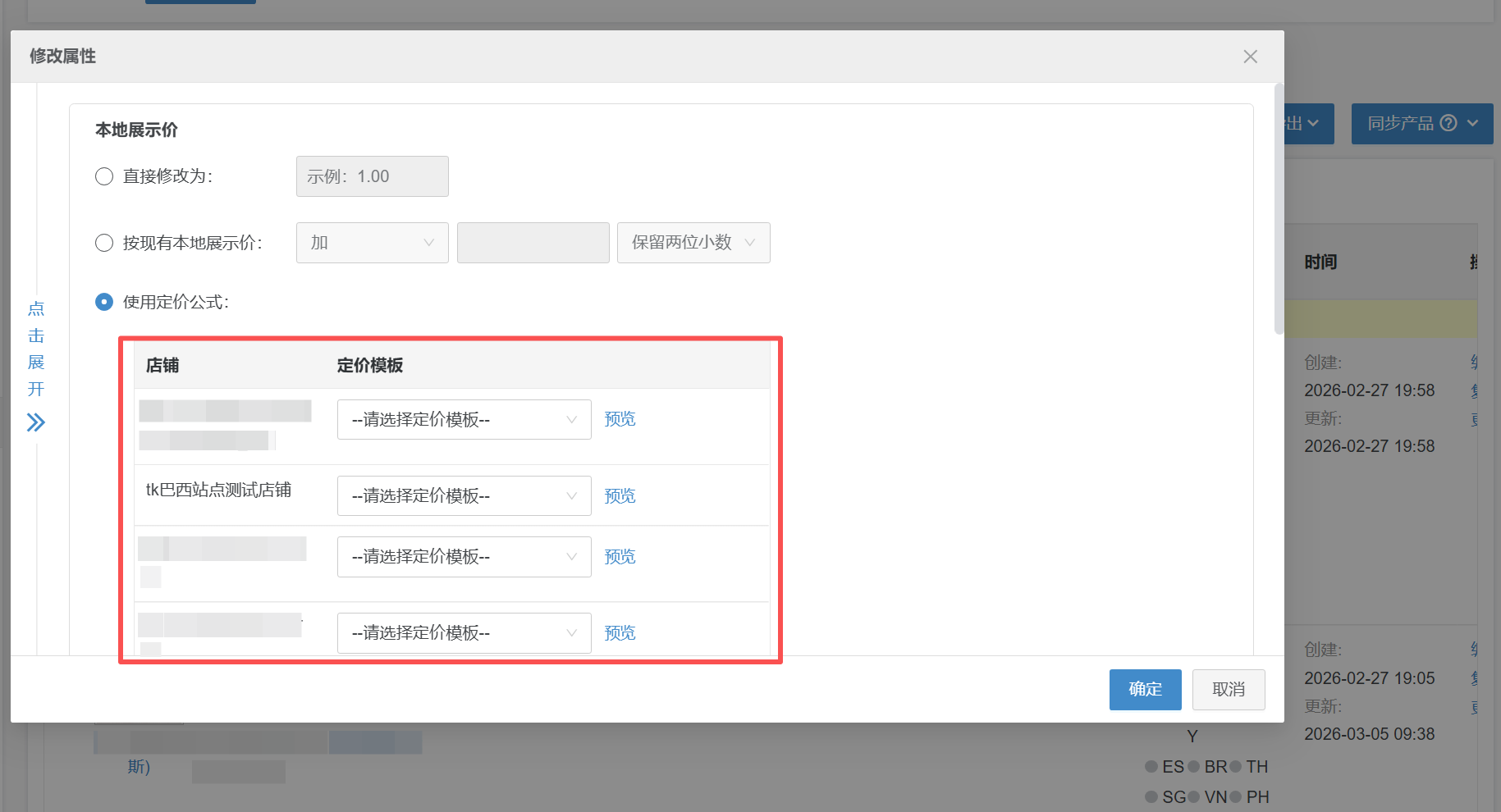Open pricing template dropdown in first store row
This screenshot has width=1501, height=812.
point(464,419)
